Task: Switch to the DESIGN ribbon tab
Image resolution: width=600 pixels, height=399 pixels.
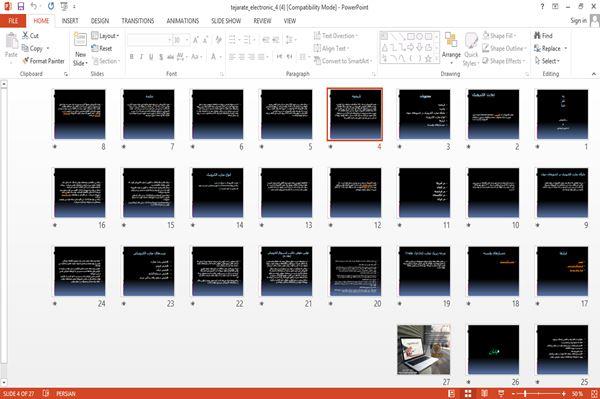Action: pos(100,21)
